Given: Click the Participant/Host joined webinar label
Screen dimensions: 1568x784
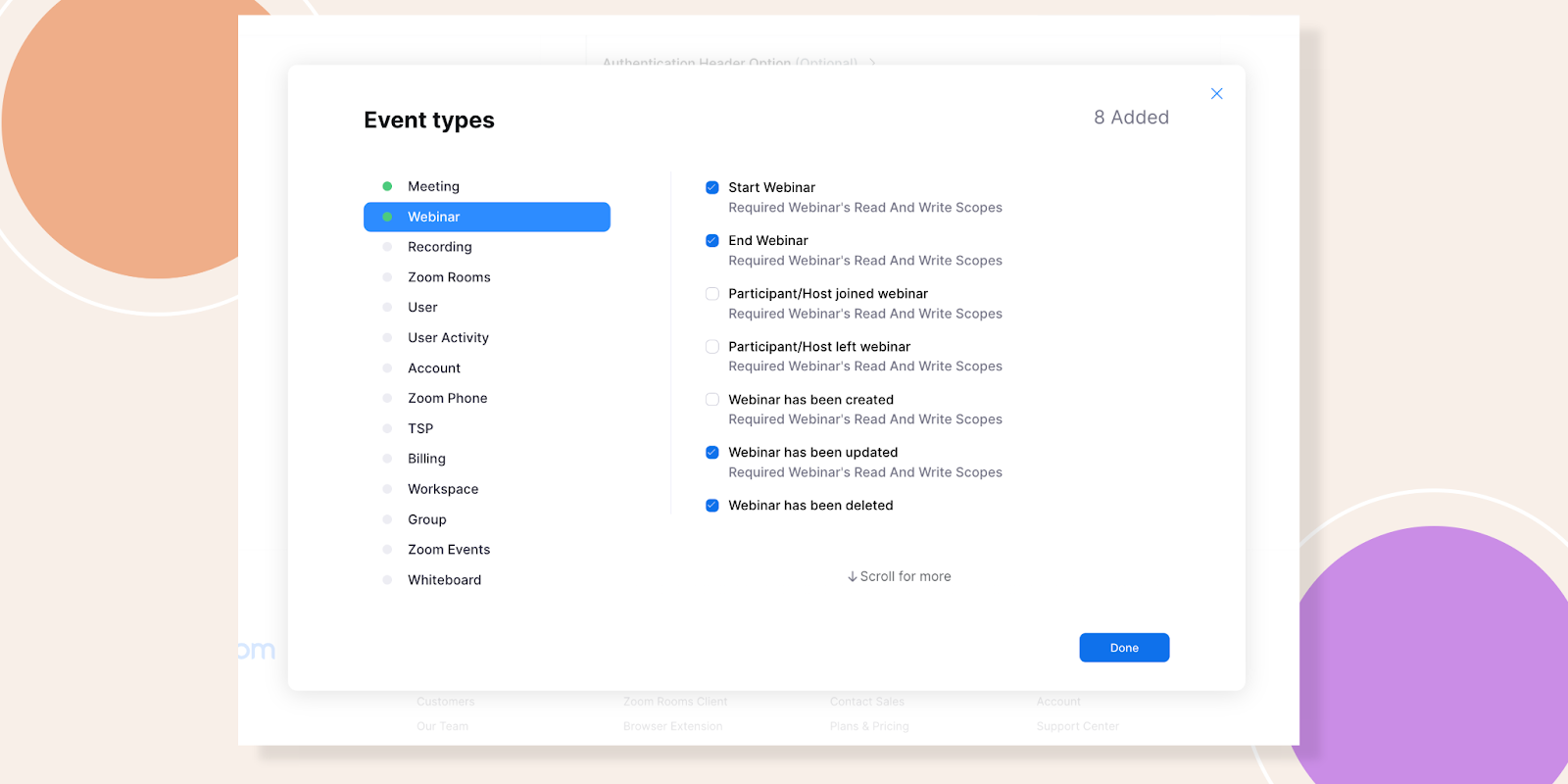Looking at the screenshot, I should pos(828,294).
